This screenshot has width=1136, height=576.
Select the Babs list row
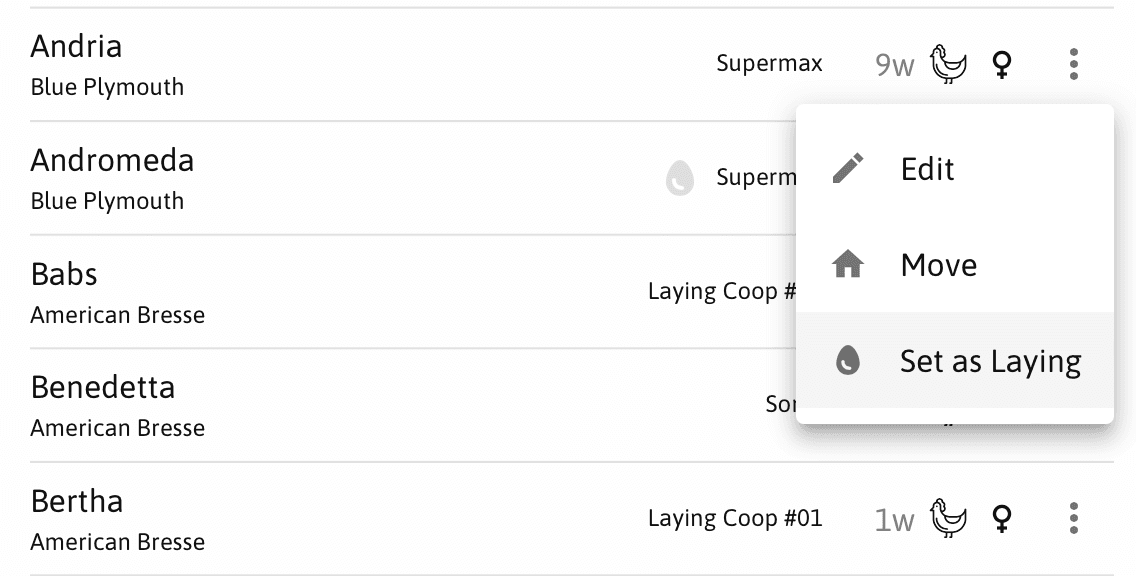click(413, 291)
